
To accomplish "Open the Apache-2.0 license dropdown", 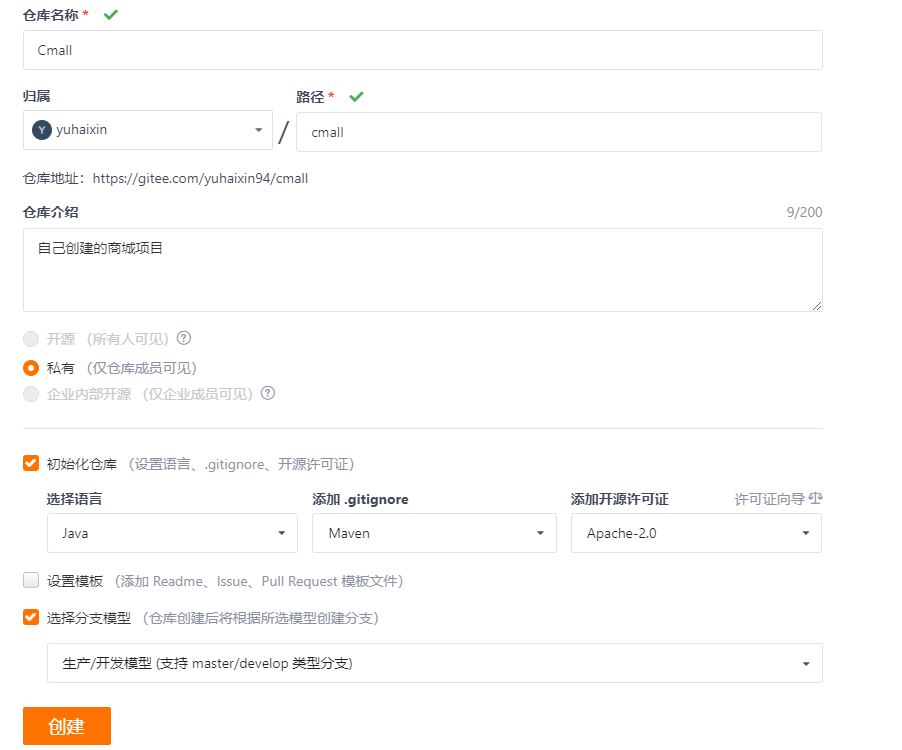I will 696,533.
